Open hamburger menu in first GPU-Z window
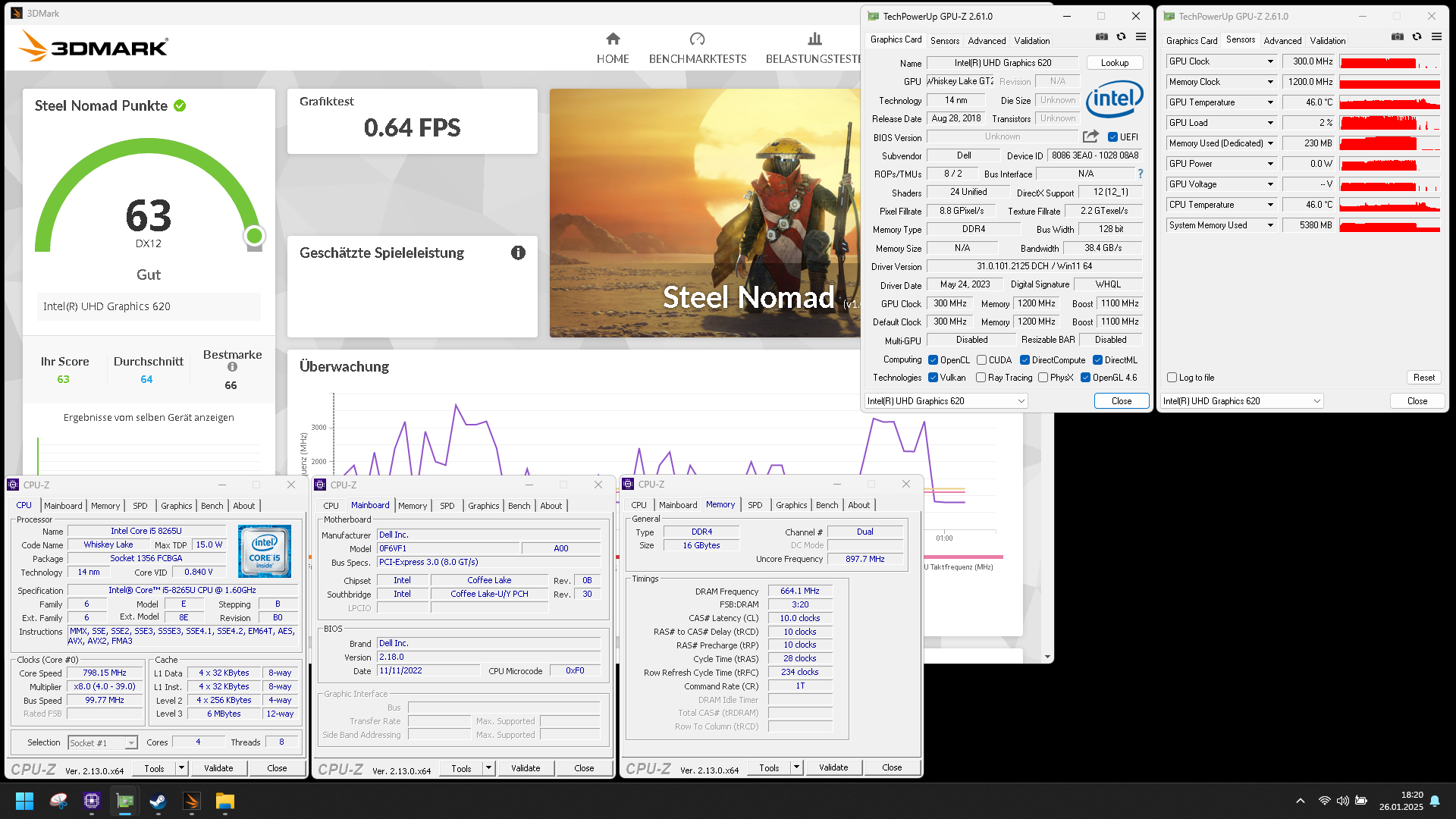The image size is (1456, 819). pos(1141,36)
